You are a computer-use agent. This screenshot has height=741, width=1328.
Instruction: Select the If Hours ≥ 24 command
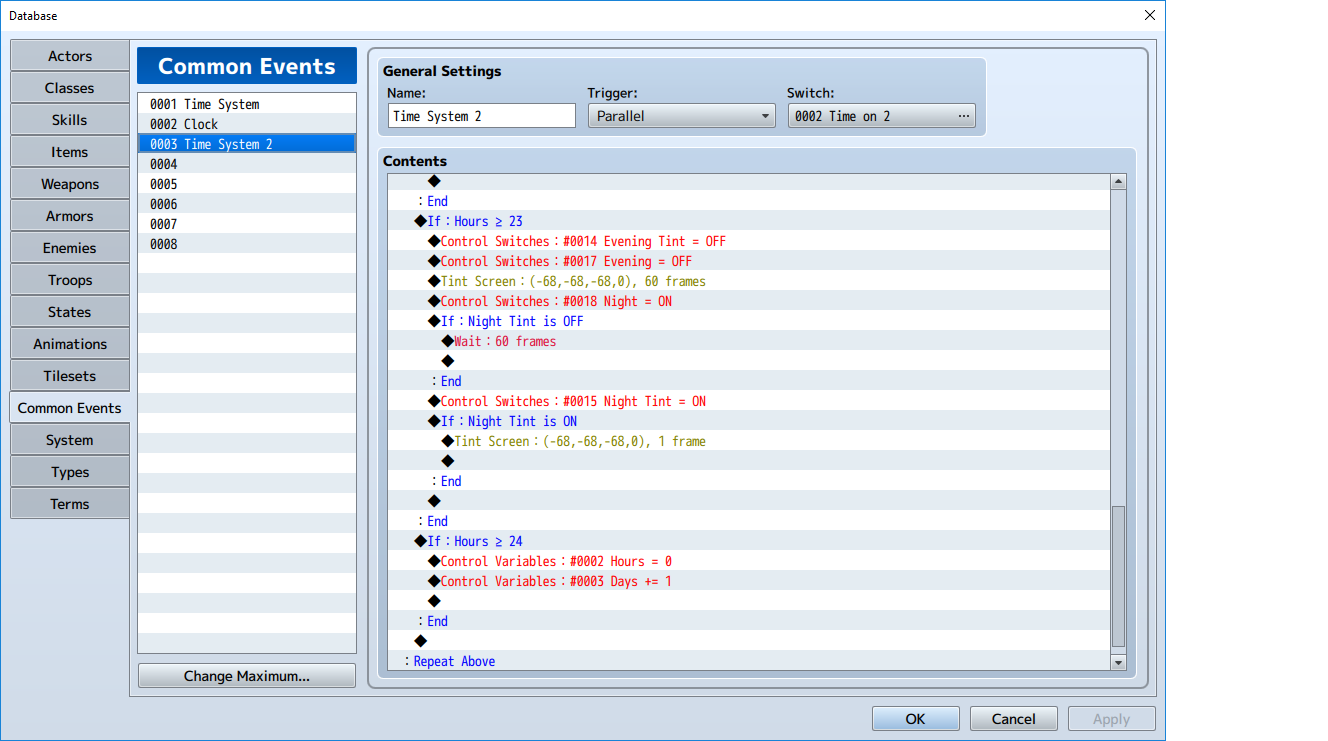pyautogui.click(x=750, y=541)
